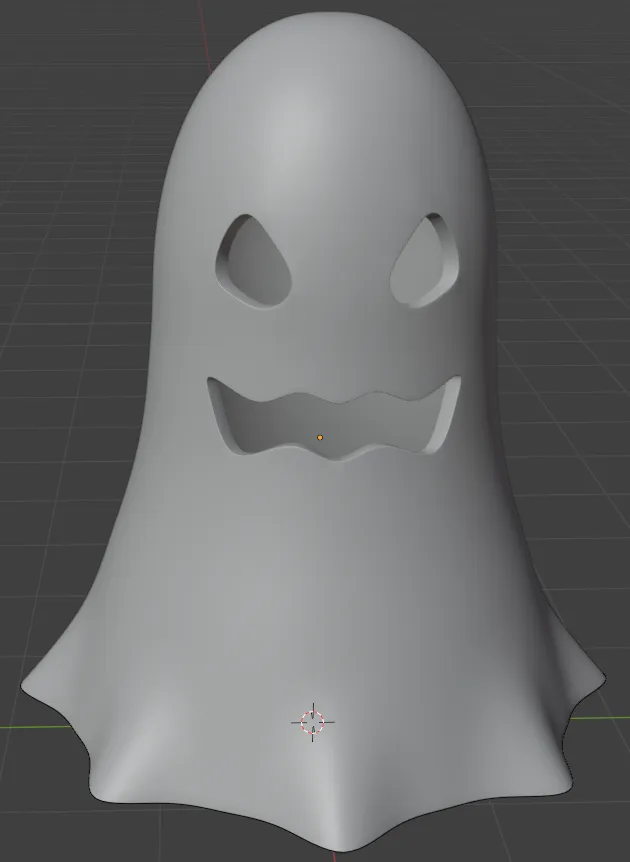The image size is (630, 862).
Task: Click the ghost's belly below the mouth
Action: tap(330, 550)
